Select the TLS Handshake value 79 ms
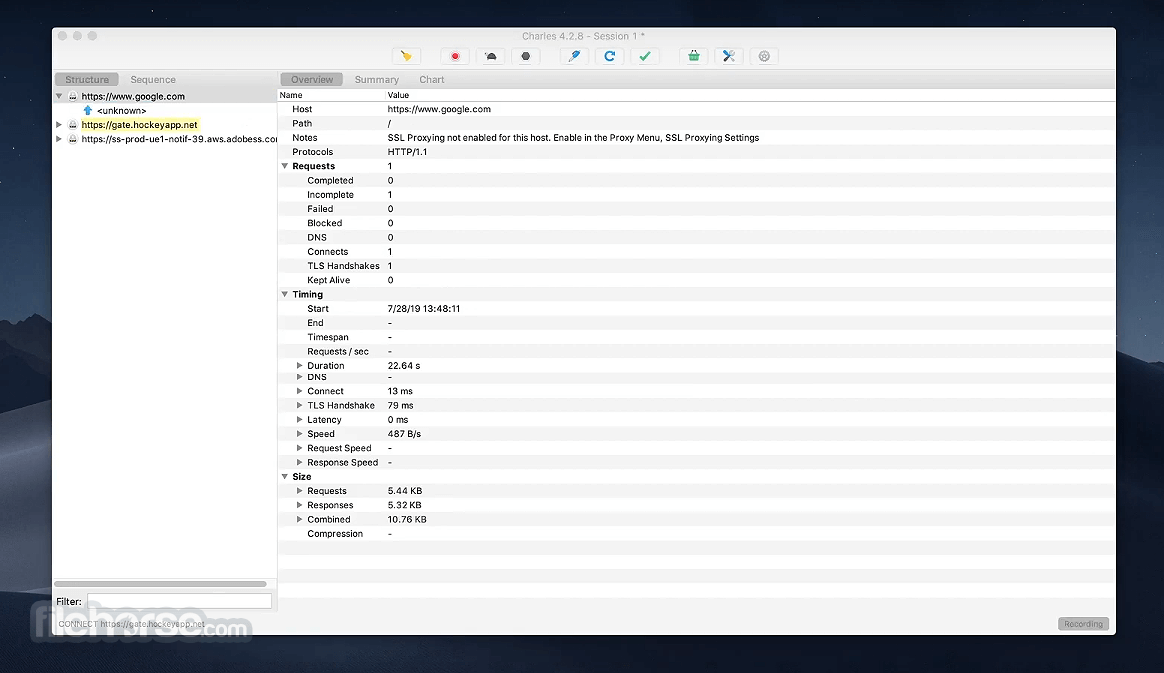The width and height of the screenshot is (1164, 673). coord(400,405)
